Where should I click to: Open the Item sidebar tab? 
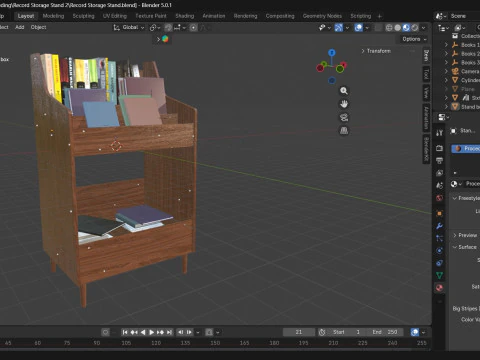point(426,56)
